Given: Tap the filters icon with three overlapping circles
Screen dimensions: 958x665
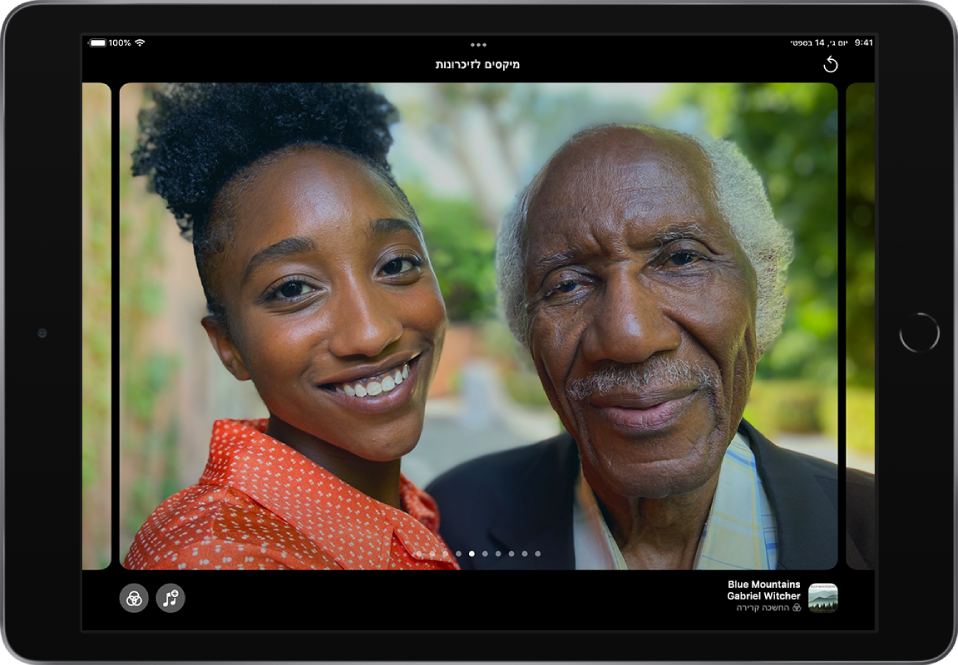Looking at the screenshot, I should tap(134, 598).
